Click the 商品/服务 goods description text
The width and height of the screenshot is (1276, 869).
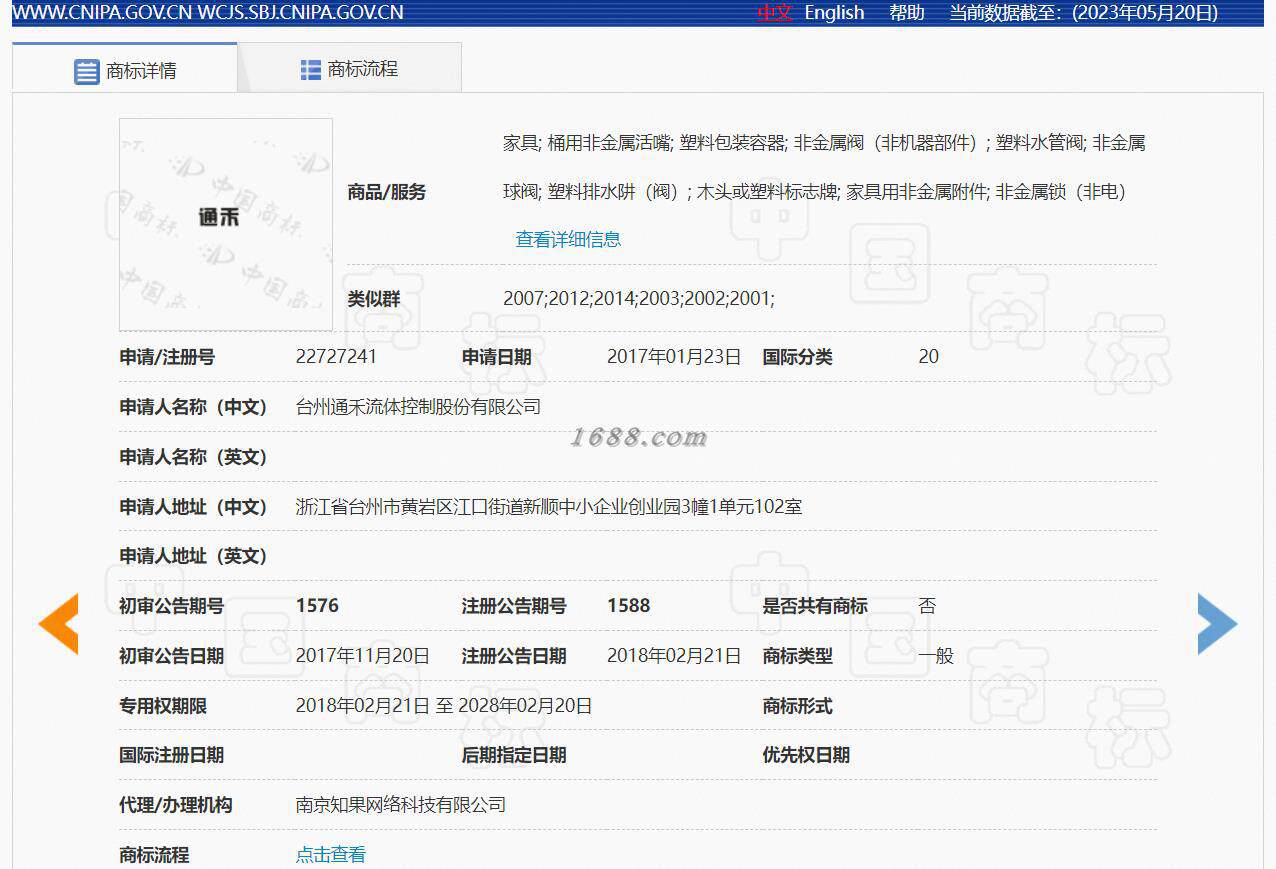coord(824,167)
